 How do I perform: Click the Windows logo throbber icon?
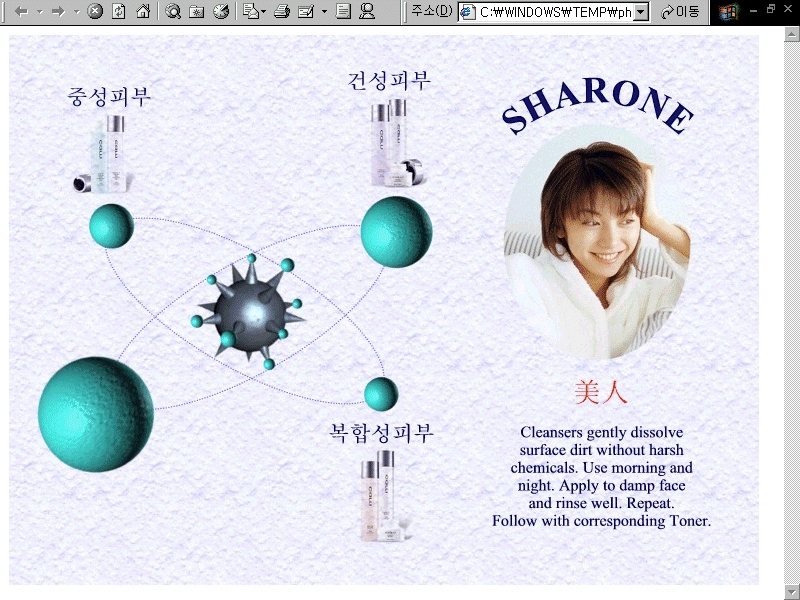point(729,12)
